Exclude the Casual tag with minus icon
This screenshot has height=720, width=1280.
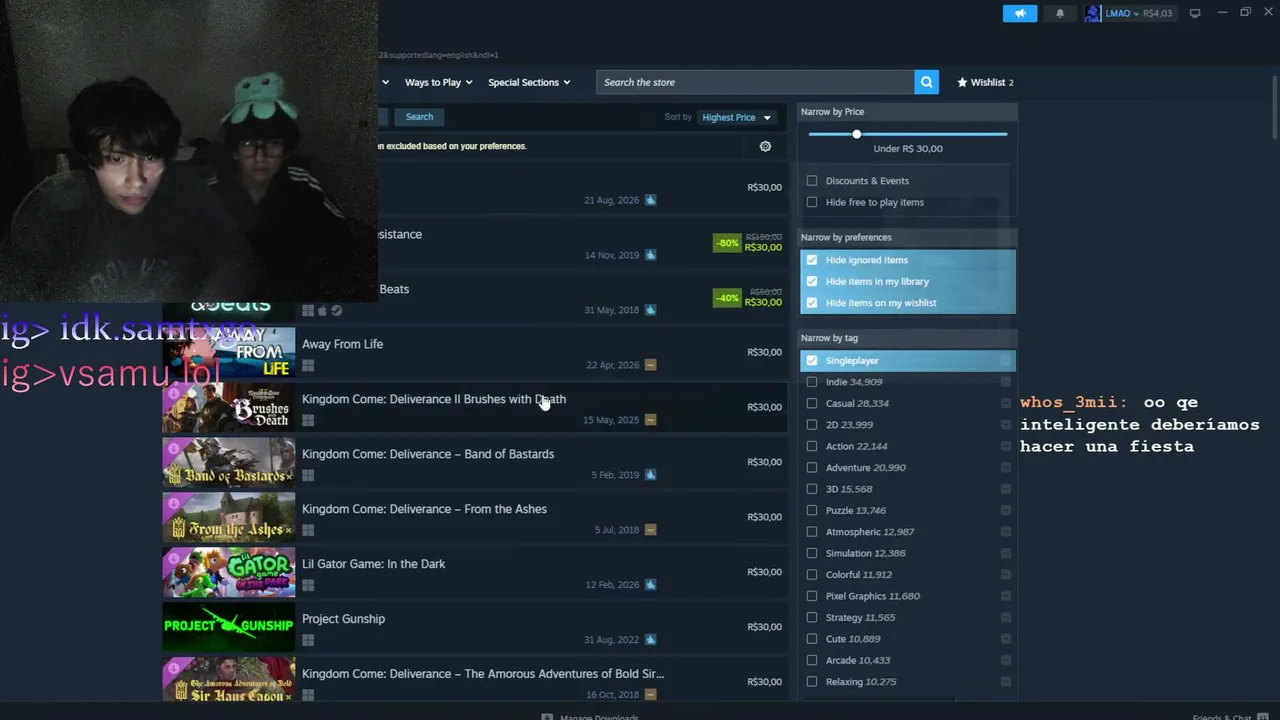(x=1006, y=403)
